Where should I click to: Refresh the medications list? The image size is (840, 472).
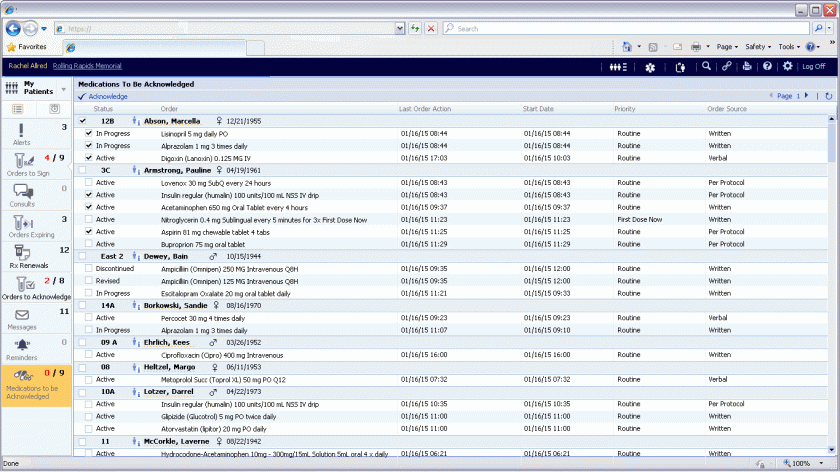[x=829, y=96]
